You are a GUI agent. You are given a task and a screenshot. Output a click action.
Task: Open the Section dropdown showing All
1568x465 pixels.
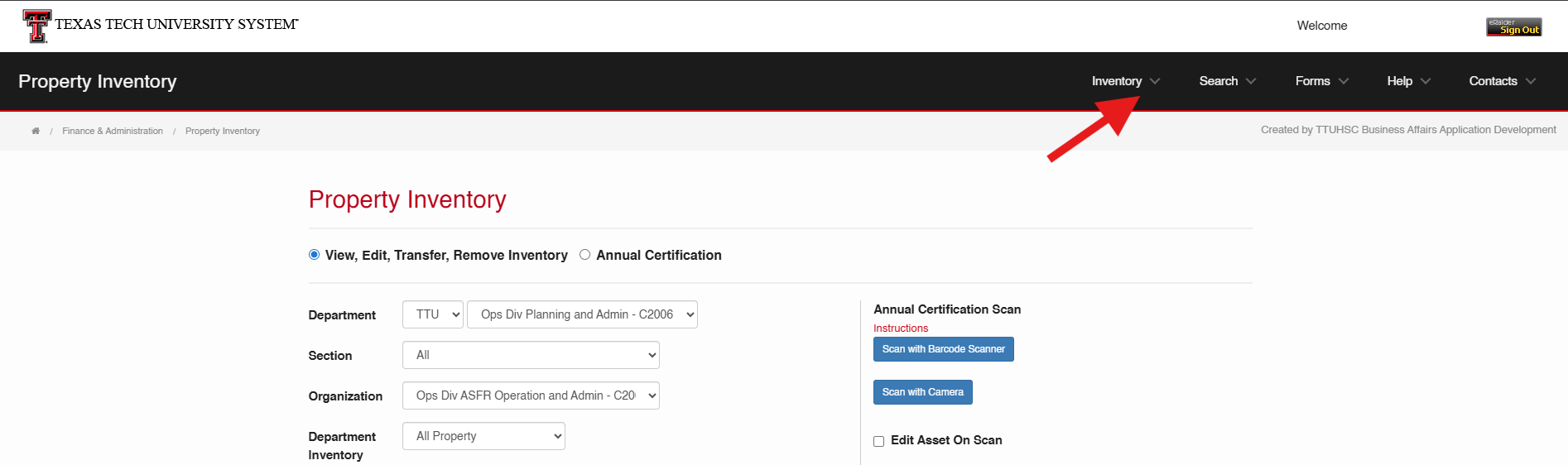[x=531, y=355]
